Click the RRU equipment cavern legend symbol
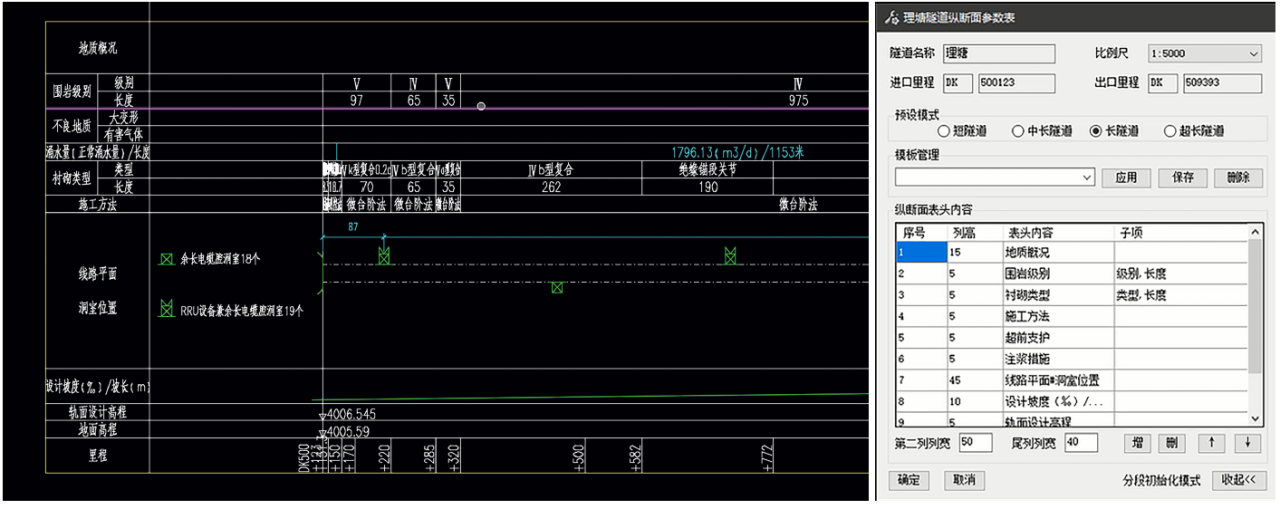The image size is (1280, 509). point(166,310)
